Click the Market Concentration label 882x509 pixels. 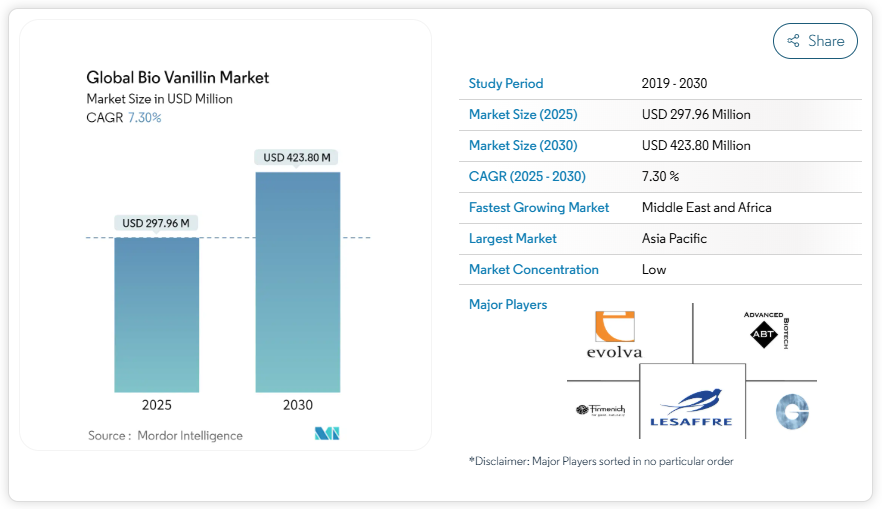(533, 269)
